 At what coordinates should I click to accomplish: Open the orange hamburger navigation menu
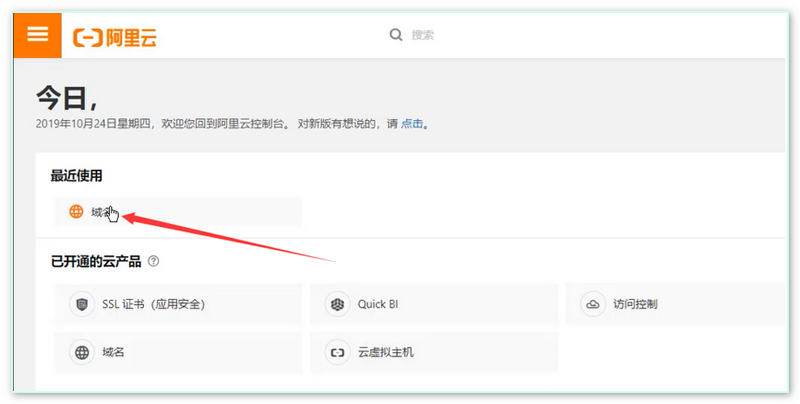37,34
